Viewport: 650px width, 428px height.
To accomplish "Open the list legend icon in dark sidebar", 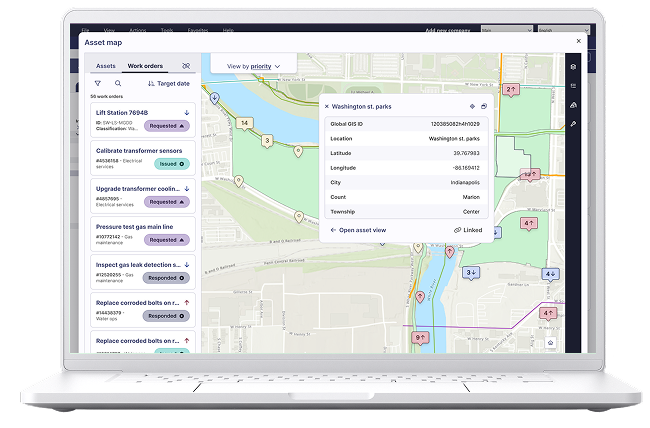I will point(573,86).
